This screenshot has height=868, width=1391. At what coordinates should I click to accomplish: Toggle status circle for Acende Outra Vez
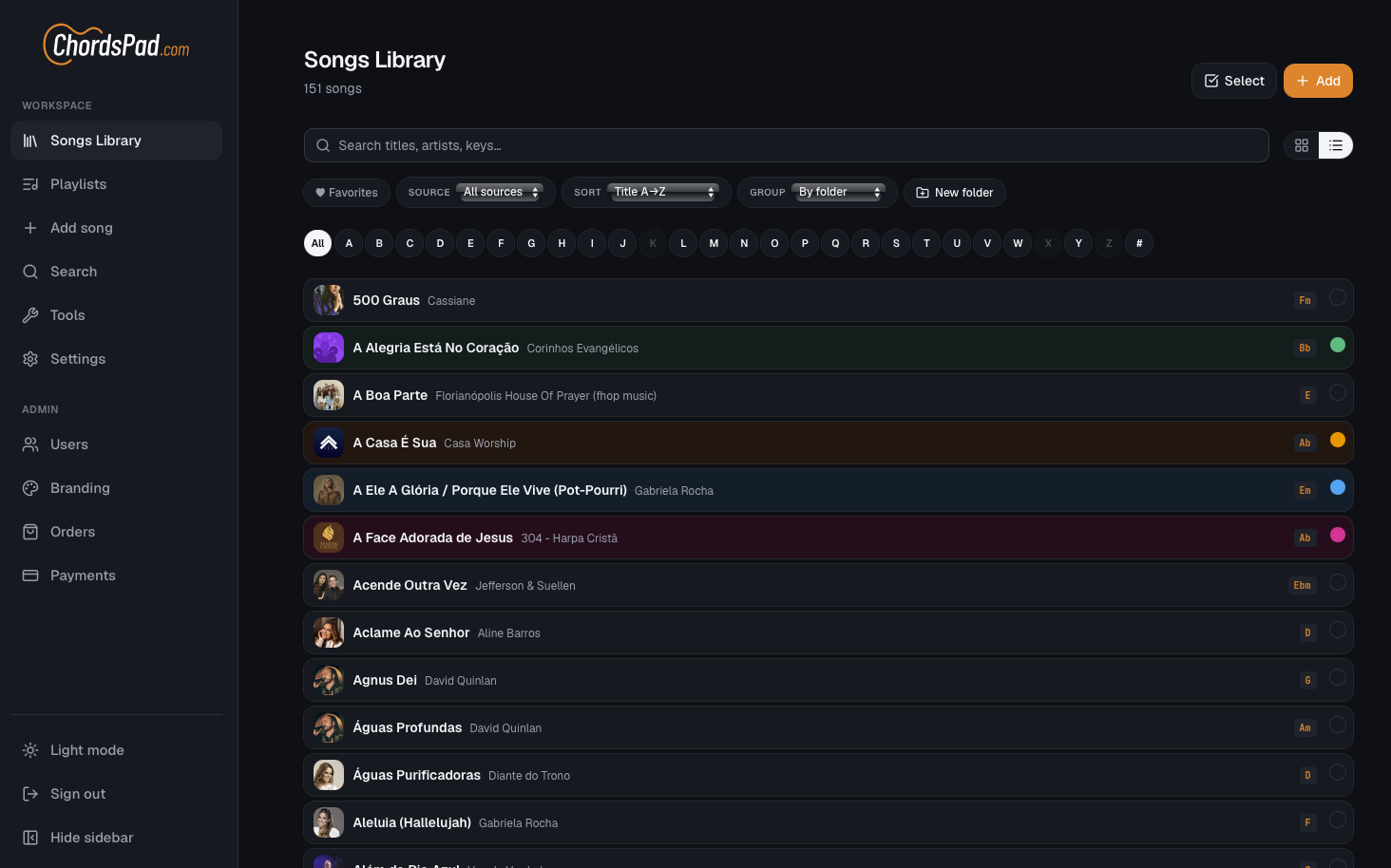pos(1338,582)
